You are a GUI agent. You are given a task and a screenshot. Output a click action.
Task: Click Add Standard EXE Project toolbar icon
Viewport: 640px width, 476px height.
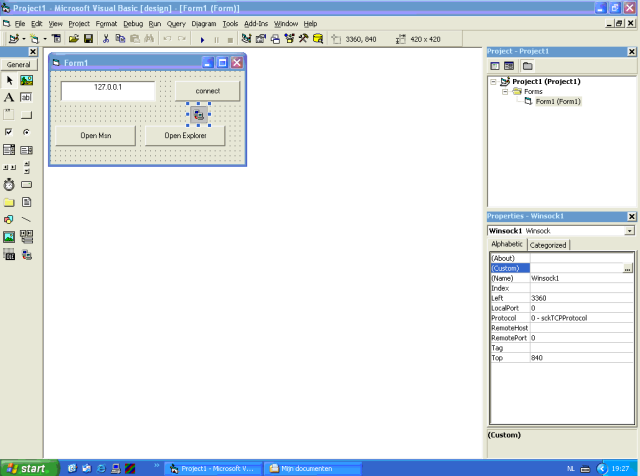[14, 39]
